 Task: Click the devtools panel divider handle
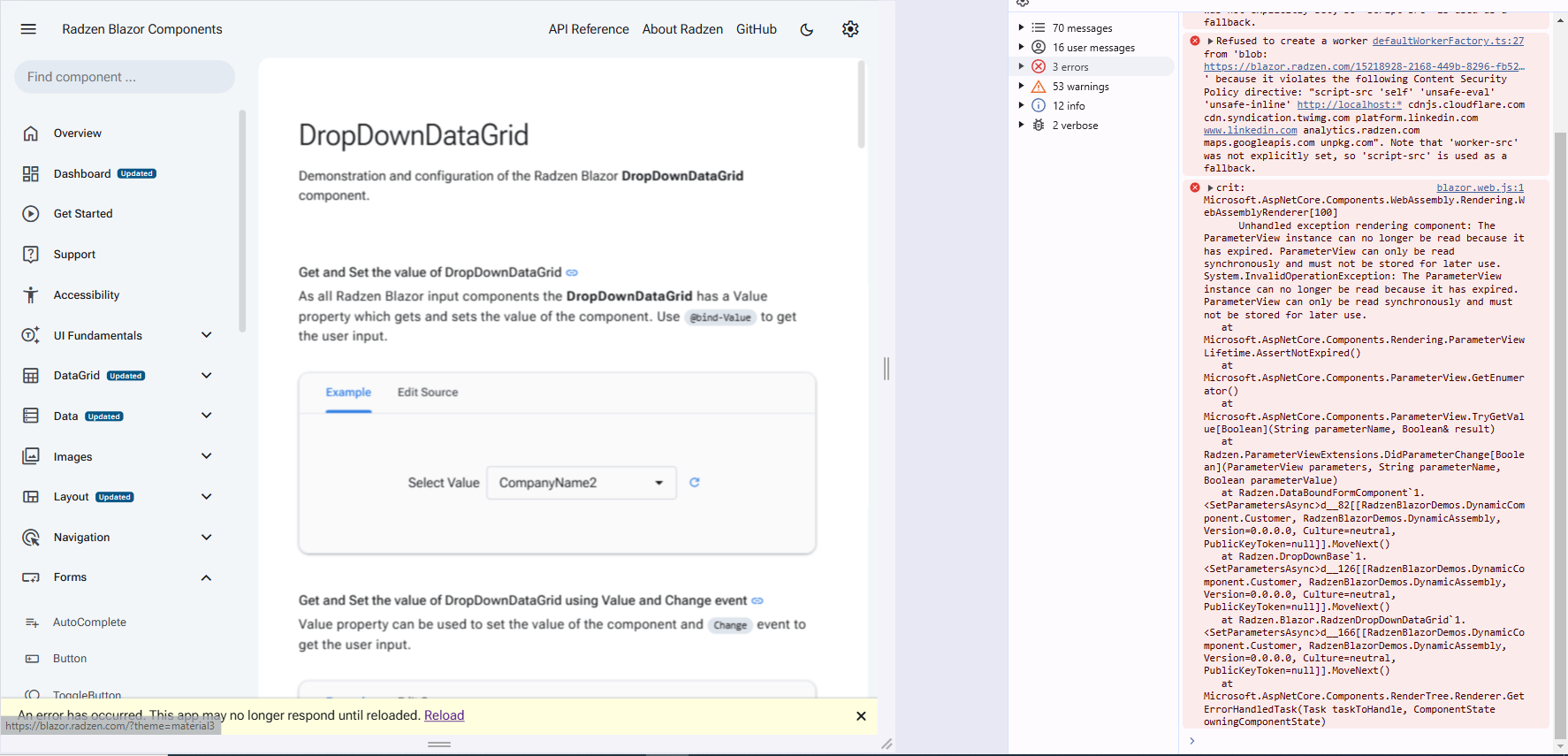[x=887, y=369]
